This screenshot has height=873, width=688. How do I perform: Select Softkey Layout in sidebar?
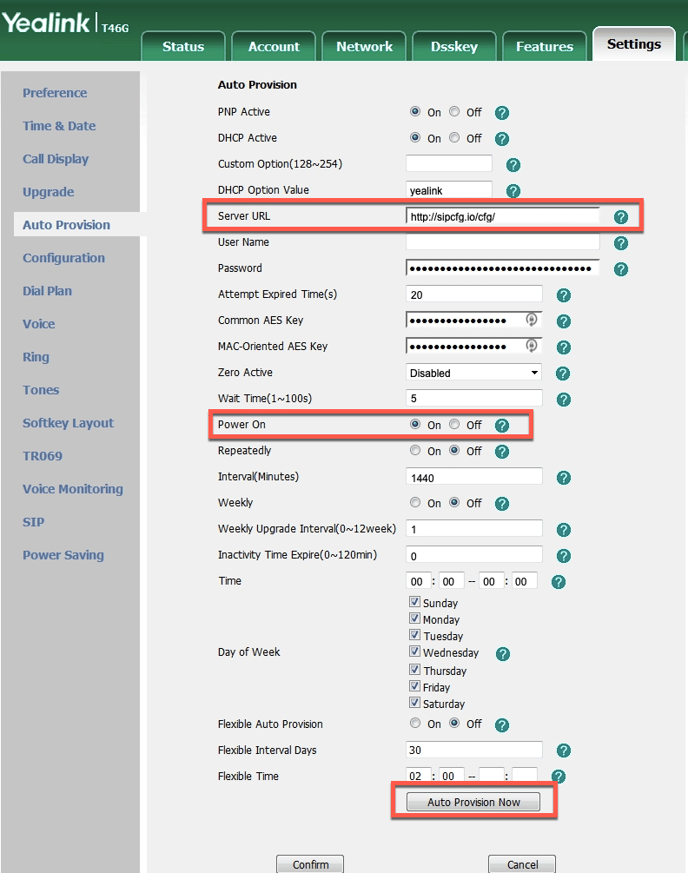(68, 423)
